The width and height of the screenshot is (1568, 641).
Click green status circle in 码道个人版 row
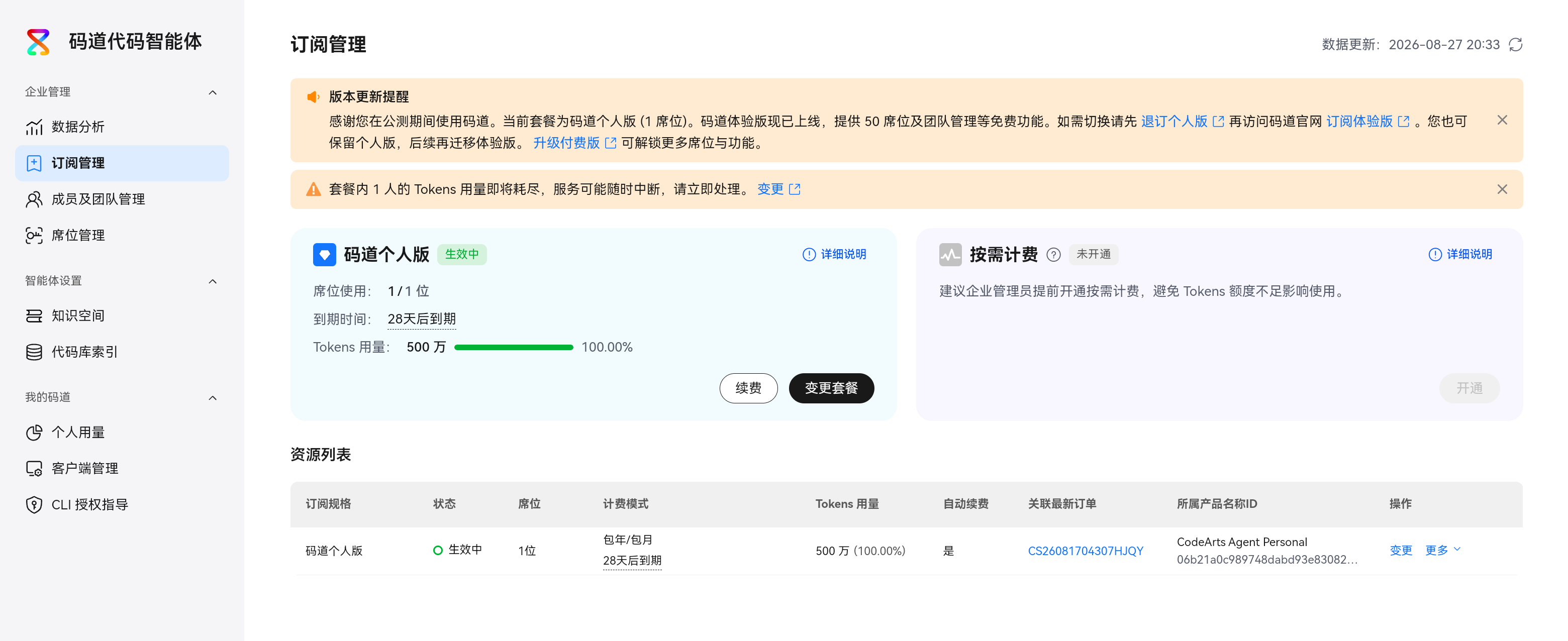438,550
